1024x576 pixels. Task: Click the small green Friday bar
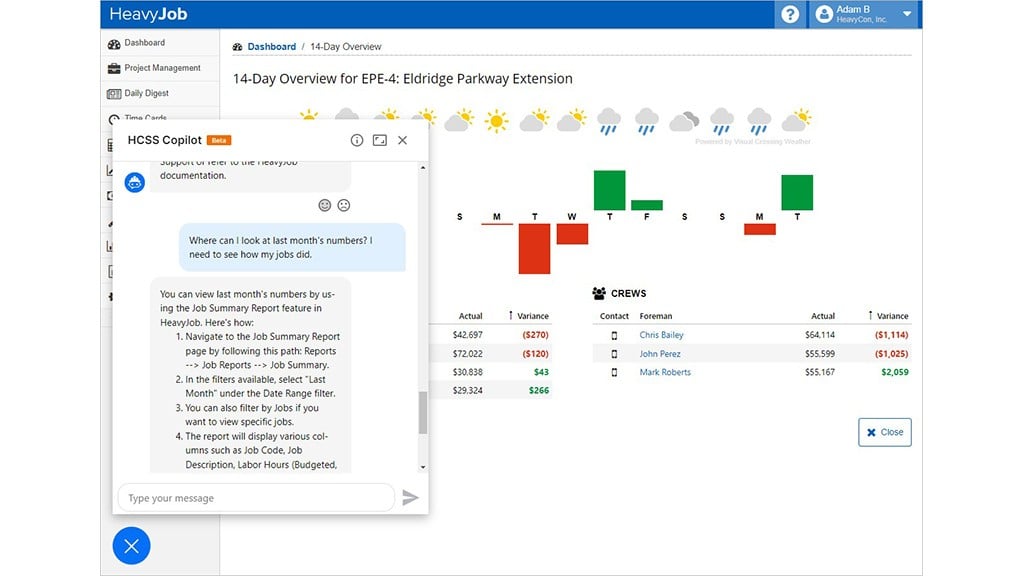(647, 205)
